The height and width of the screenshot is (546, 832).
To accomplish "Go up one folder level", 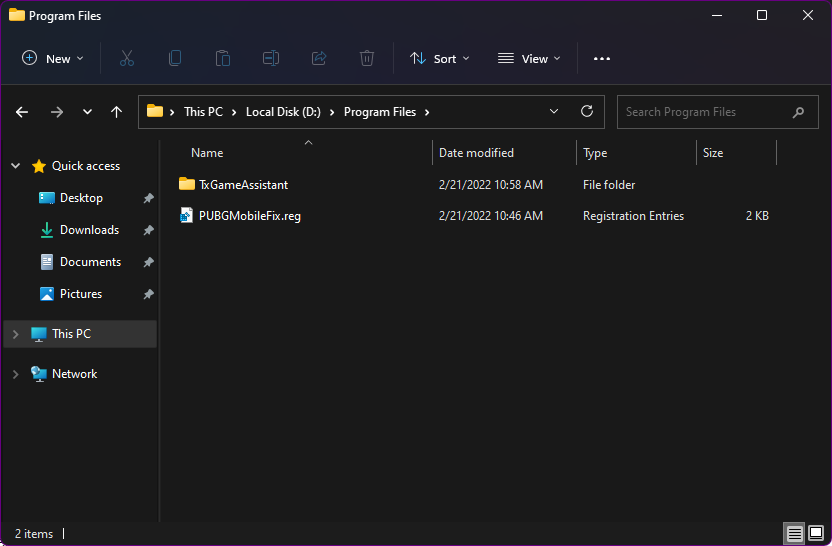I will coord(116,112).
